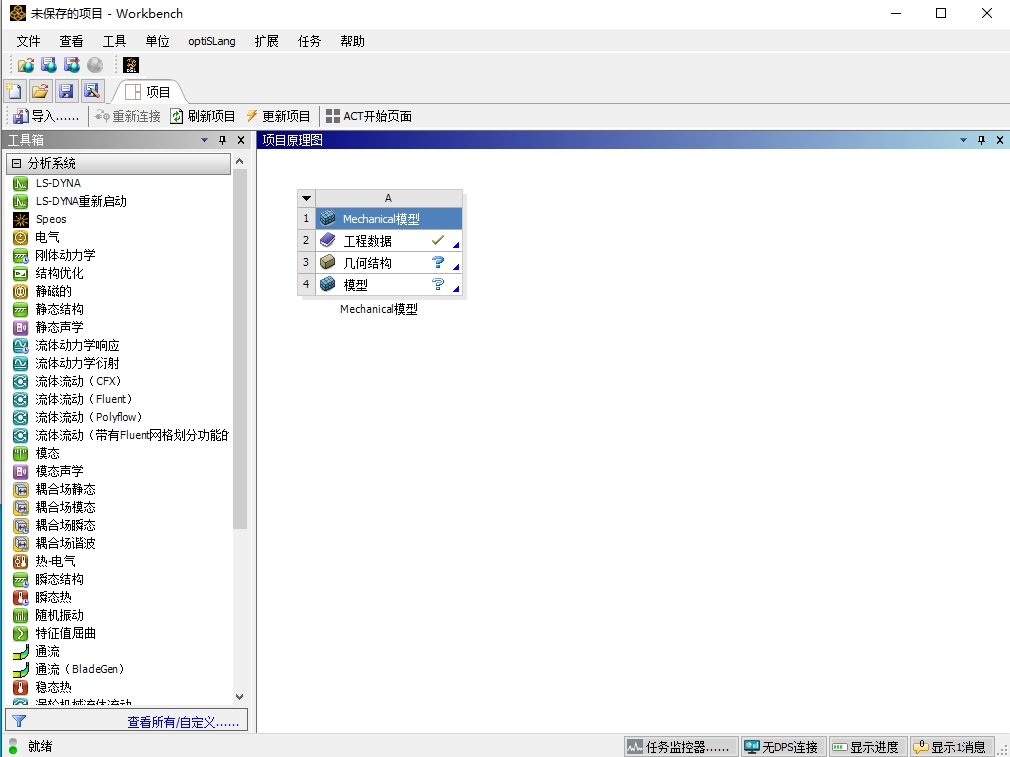Image resolution: width=1010 pixels, height=757 pixels.
Task: Collapse the 分析系统 group
Action: [19, 162]
